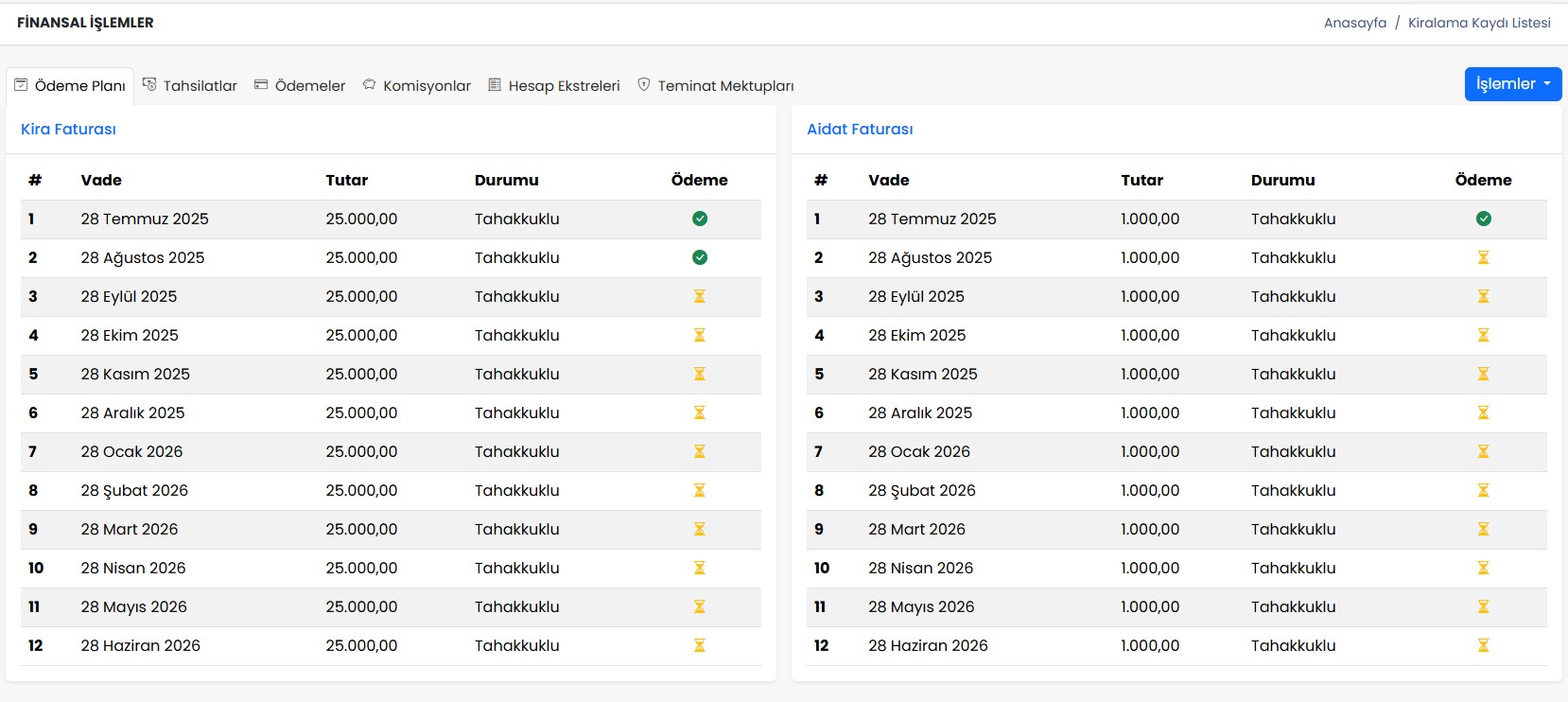Click green checkmark for Aidat 28 Temmuz 2025
Image resolution: width=1568 pixels, height=702 pixels.
1483,219
